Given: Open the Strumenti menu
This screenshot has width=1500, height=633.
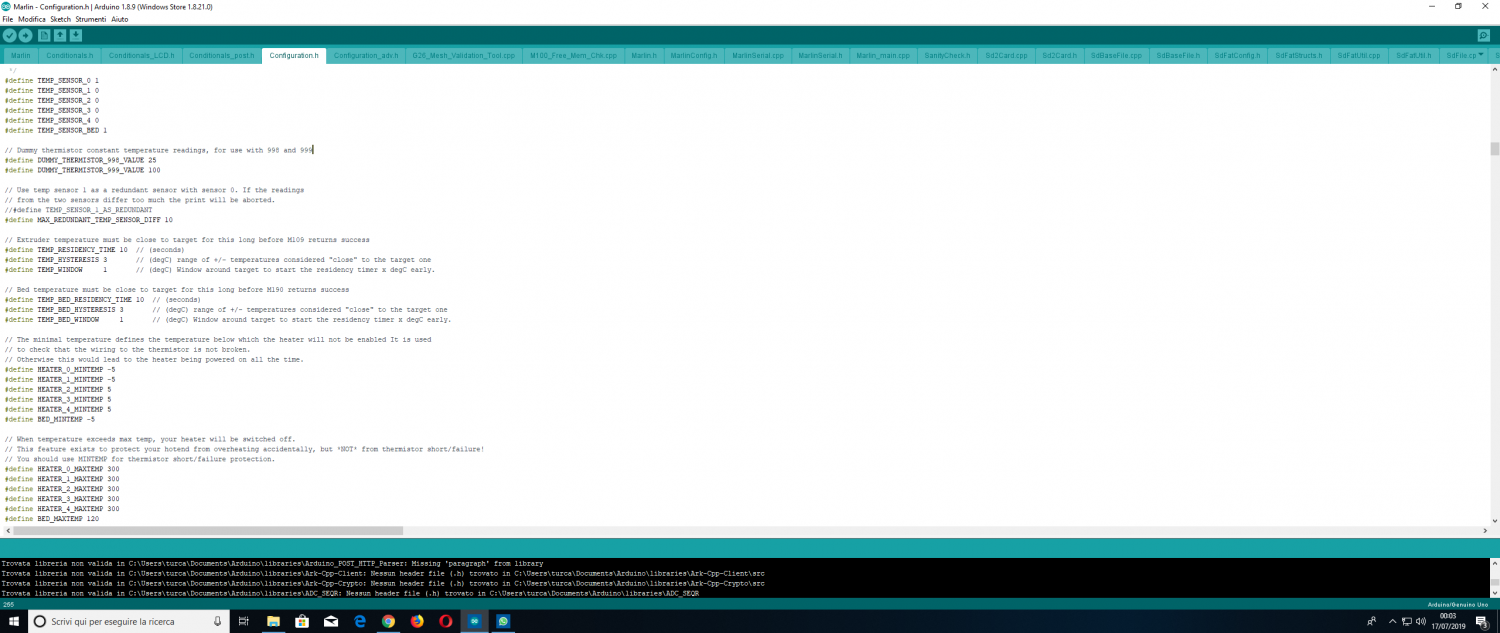Looking at the screenshot, I should [x=90, y=19].
